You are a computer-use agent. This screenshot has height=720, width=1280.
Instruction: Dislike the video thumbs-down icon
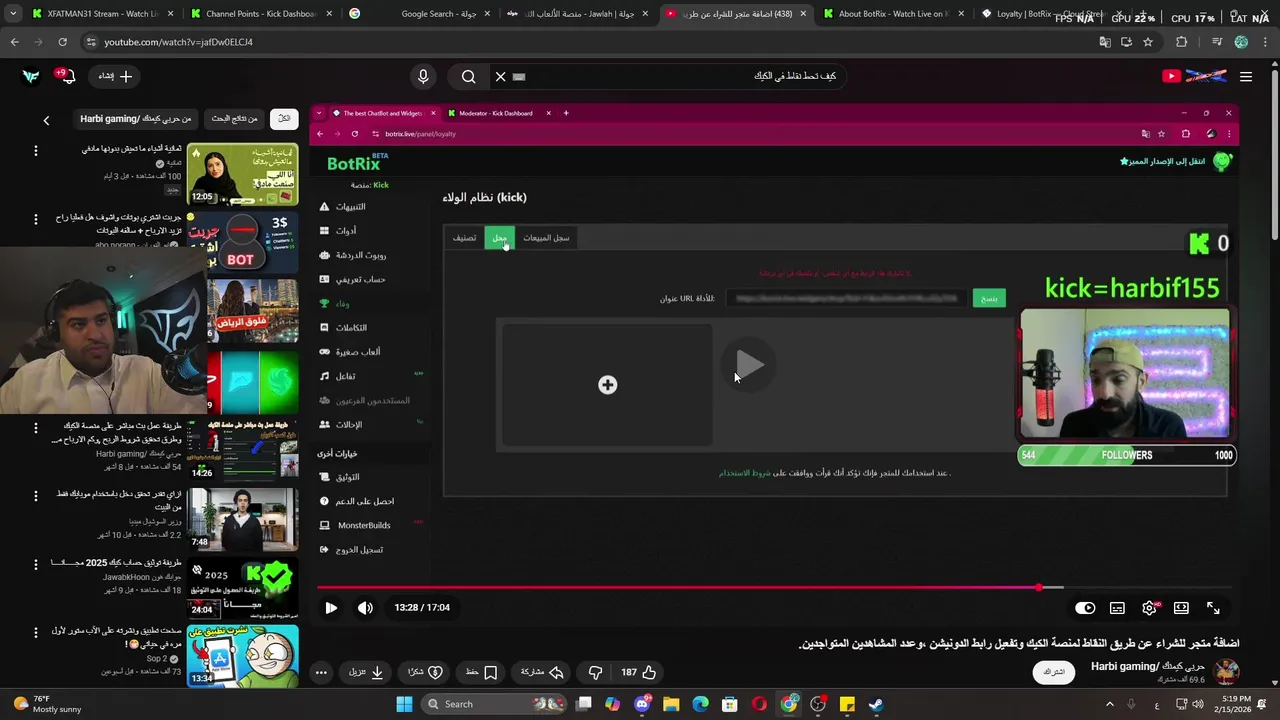click(x=595, y=672)
